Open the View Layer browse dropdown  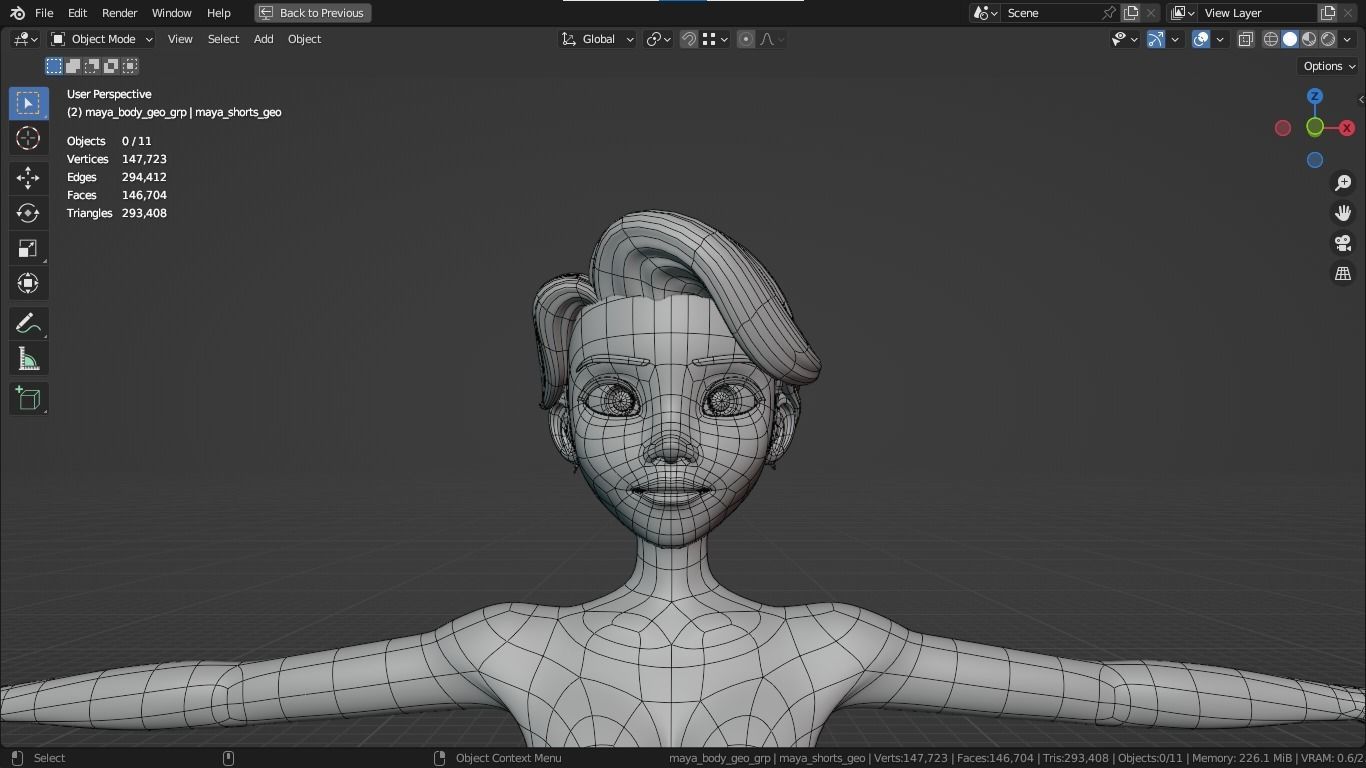pos(1183,13)
